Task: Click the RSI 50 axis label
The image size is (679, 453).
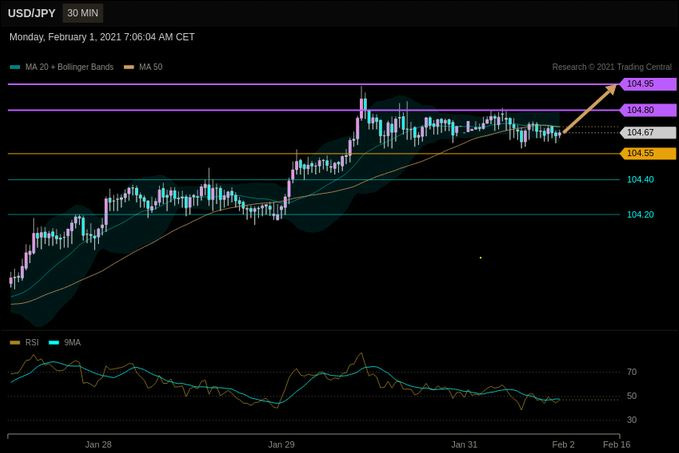Action: [632, 396]
